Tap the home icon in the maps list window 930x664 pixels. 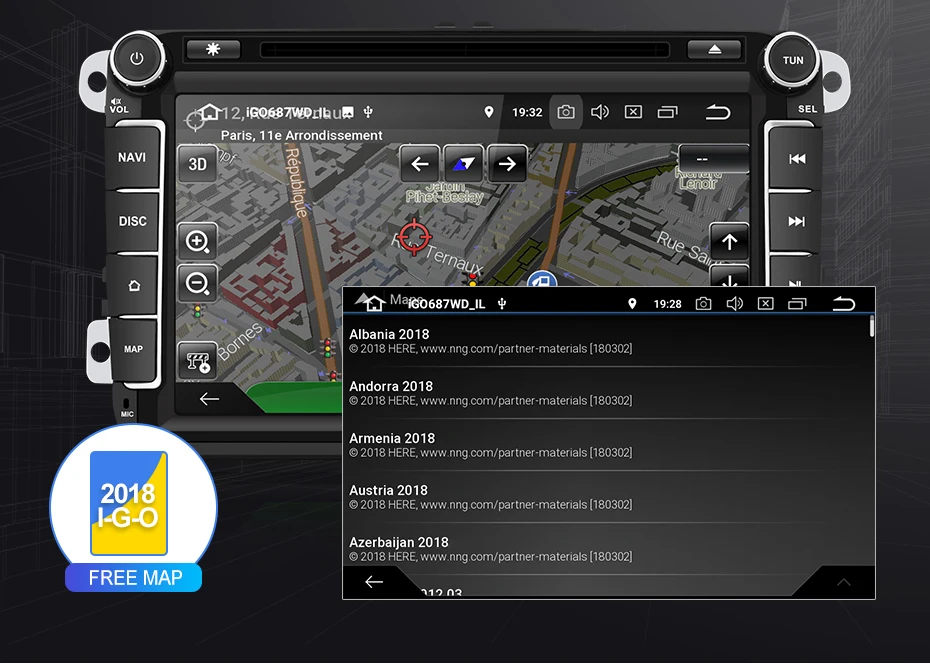(x=374, y=303)
